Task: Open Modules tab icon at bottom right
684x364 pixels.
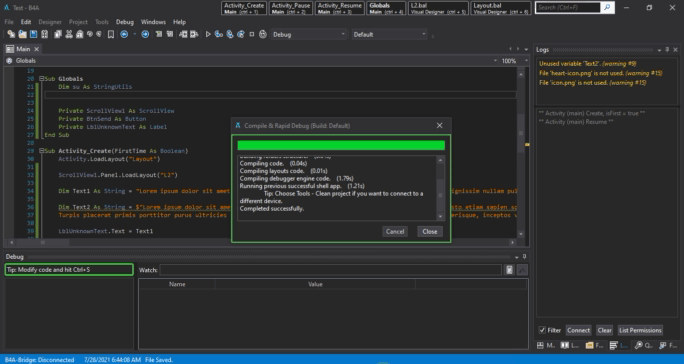Action: (x=540, y=345)
